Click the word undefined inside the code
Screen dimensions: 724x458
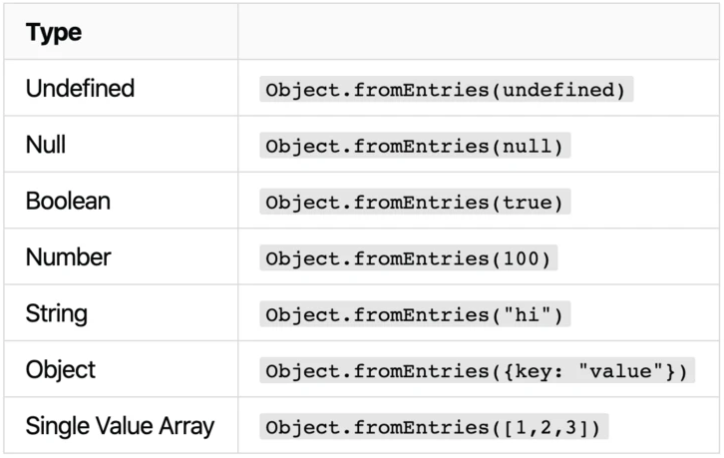tap(558, 90)
